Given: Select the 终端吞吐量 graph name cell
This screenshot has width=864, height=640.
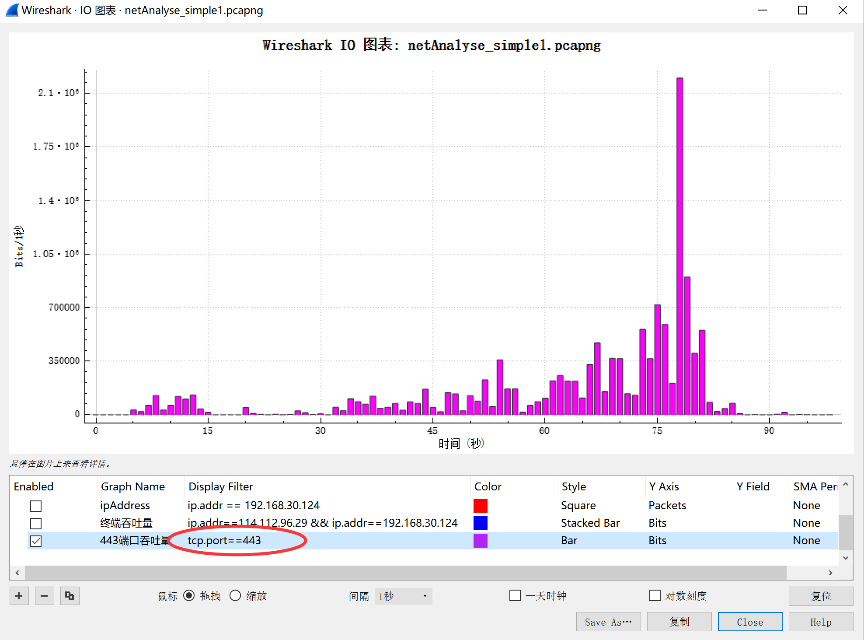Looking at the screenshot, I should point(126,523).
